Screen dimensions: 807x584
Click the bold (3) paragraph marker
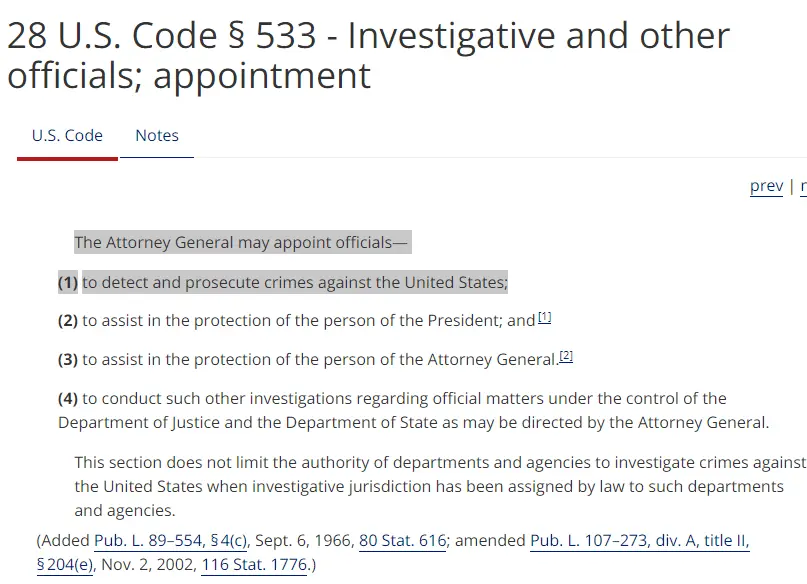coord(68,359)
